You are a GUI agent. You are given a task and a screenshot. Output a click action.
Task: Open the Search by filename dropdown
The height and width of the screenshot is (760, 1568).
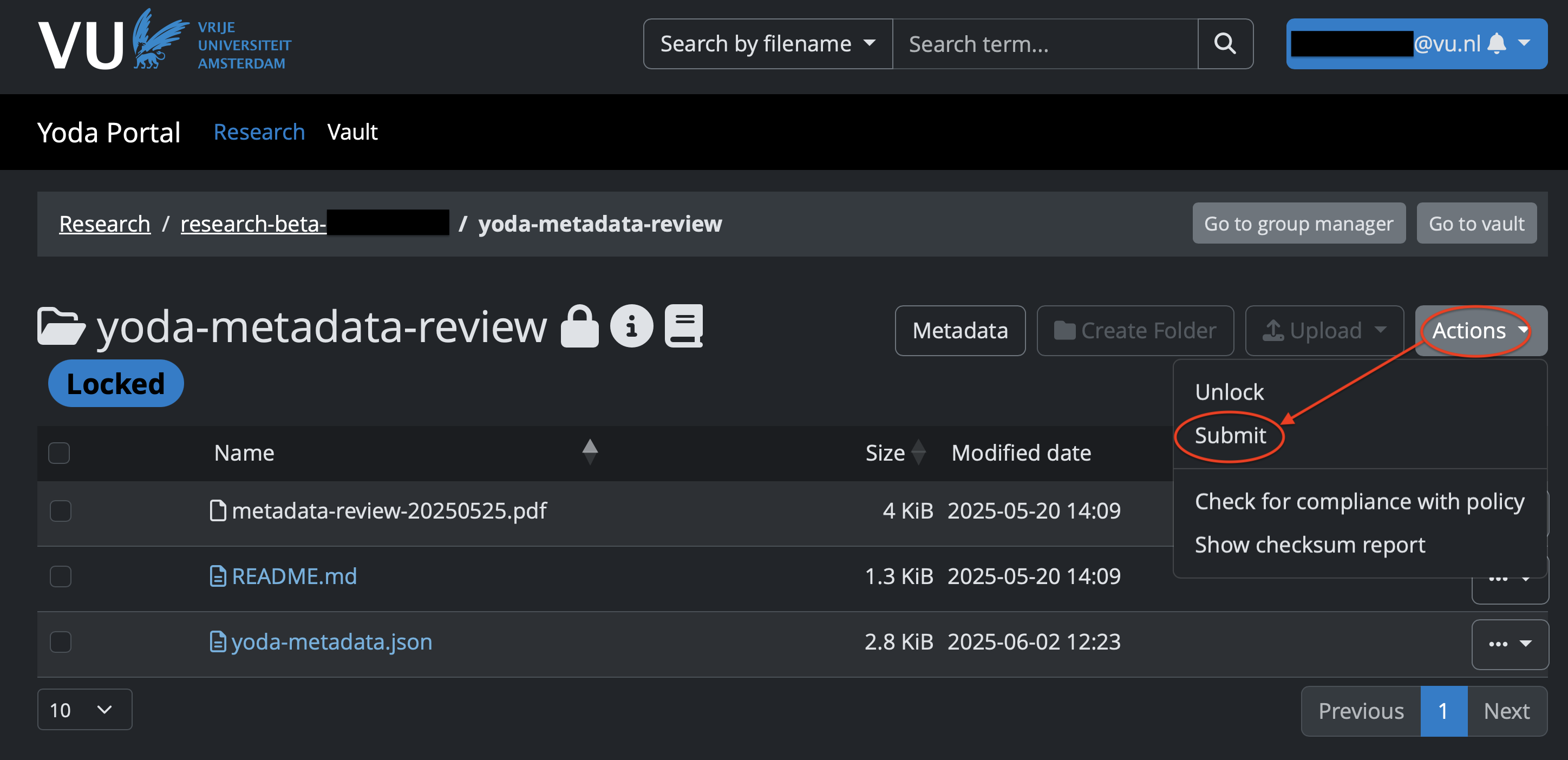click(x=768, y=44)
